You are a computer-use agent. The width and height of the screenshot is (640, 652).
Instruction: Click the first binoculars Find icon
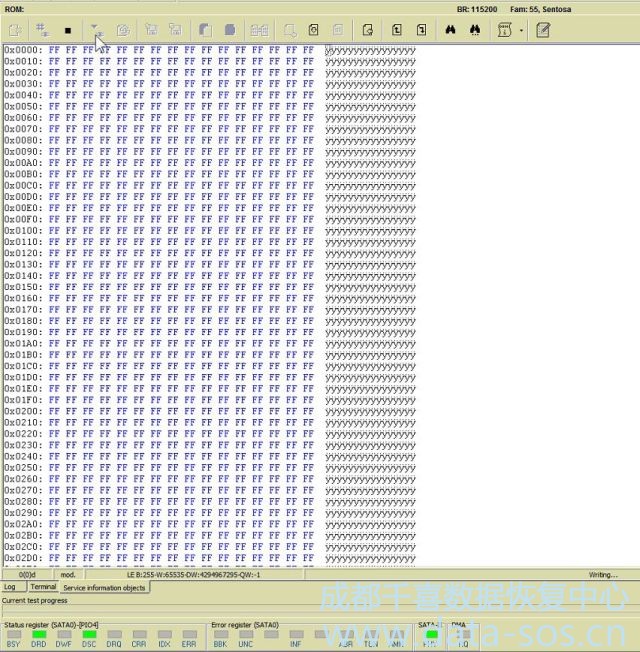tap(450, 30)
